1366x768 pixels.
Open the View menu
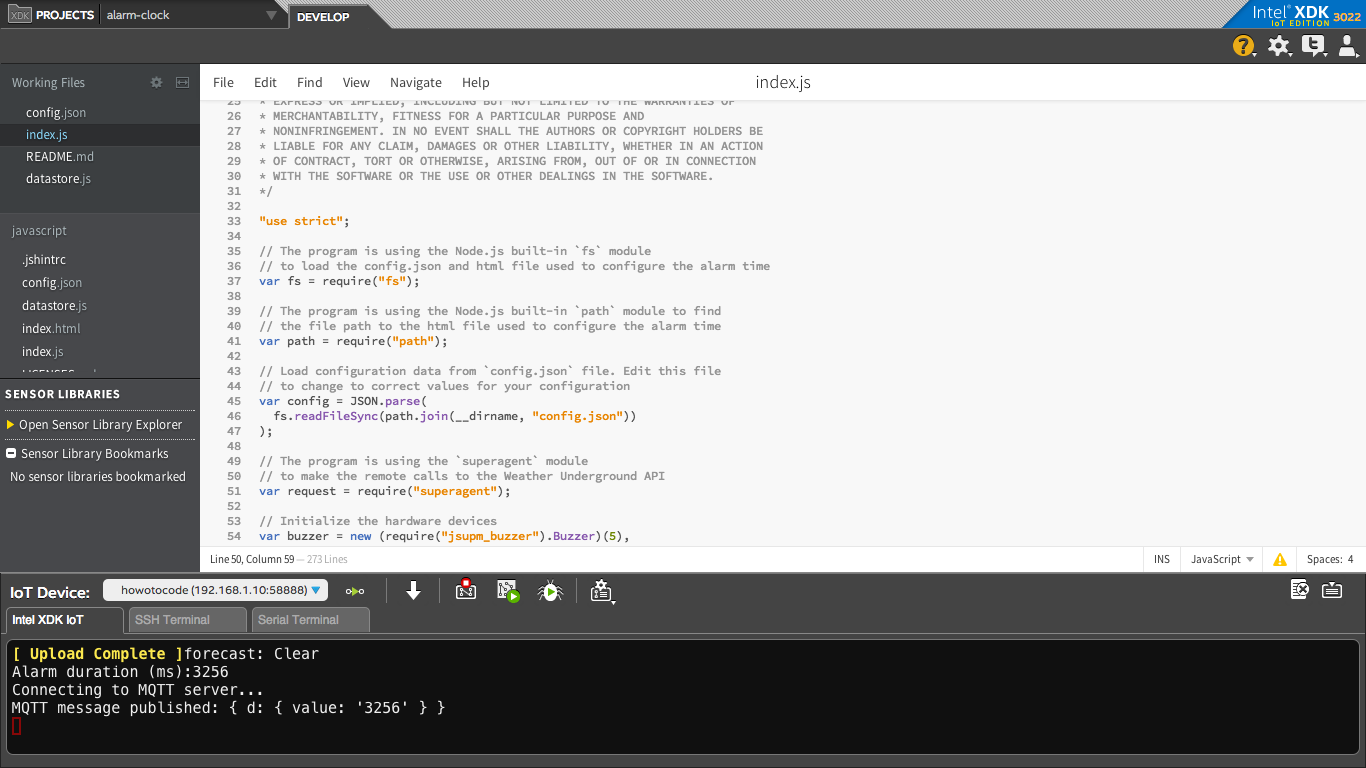click(356, 82)
